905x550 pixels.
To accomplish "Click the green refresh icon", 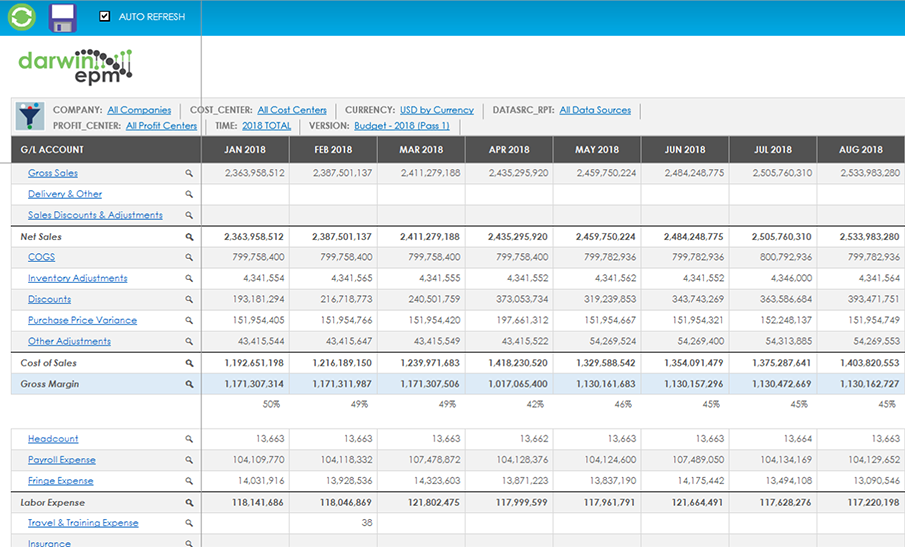I will point(22,17).
